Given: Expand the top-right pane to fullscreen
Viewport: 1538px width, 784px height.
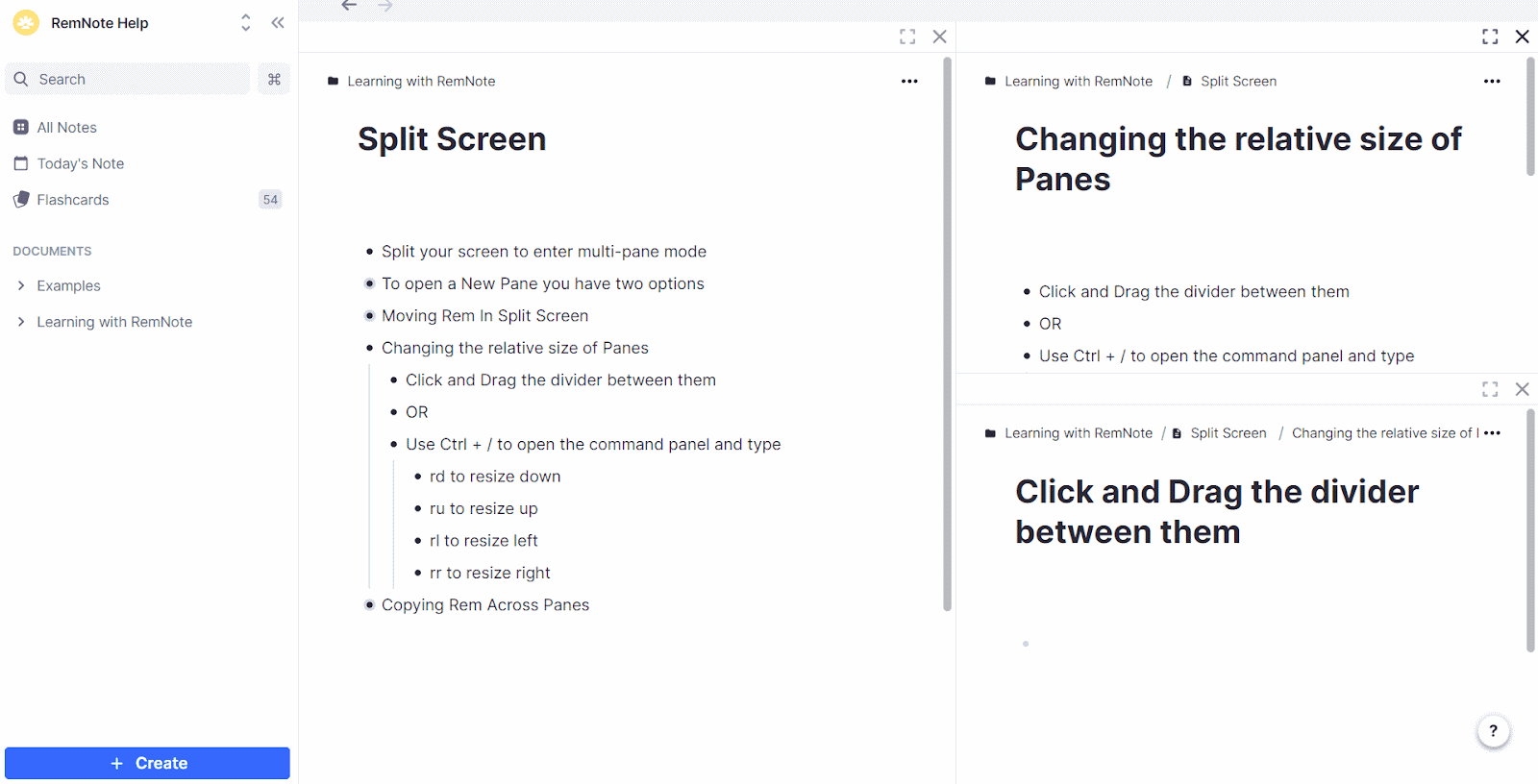Looking at the screenshot, I should coord(1490,37).
